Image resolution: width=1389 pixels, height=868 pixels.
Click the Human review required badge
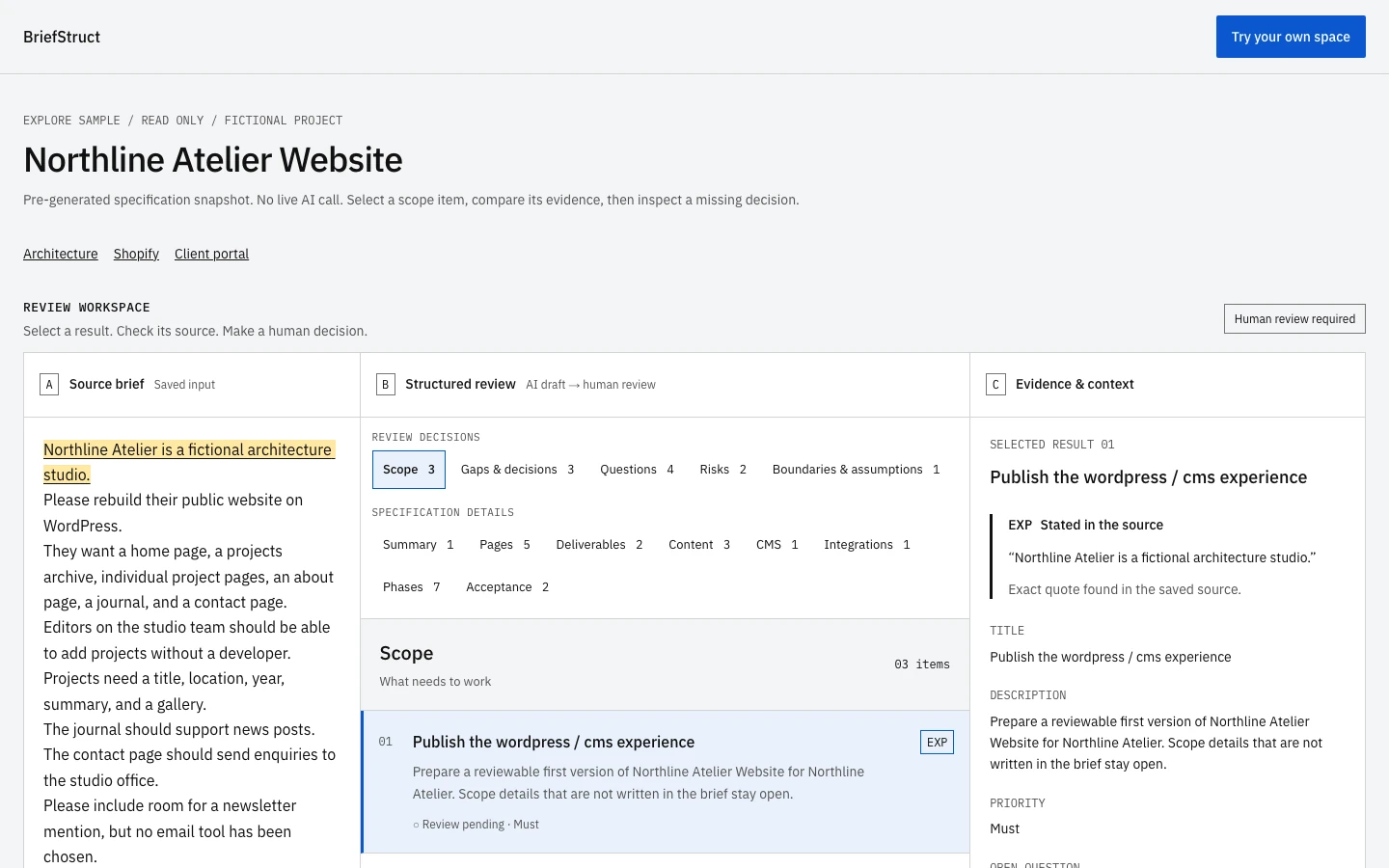click(1294, 319)
